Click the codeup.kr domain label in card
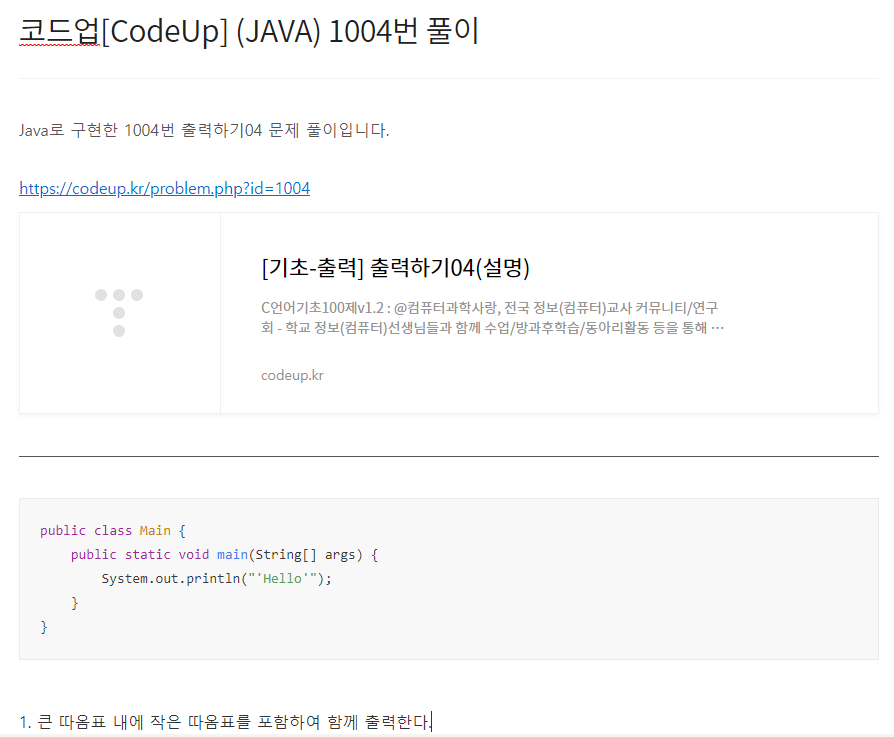This screenshot has width=894, height=737. pos(292,375)
